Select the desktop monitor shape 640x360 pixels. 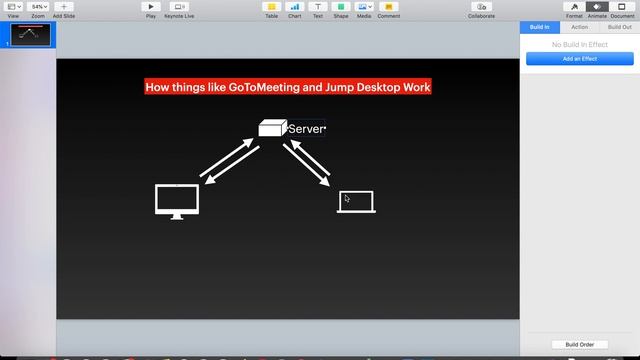(x=177, y=202)
